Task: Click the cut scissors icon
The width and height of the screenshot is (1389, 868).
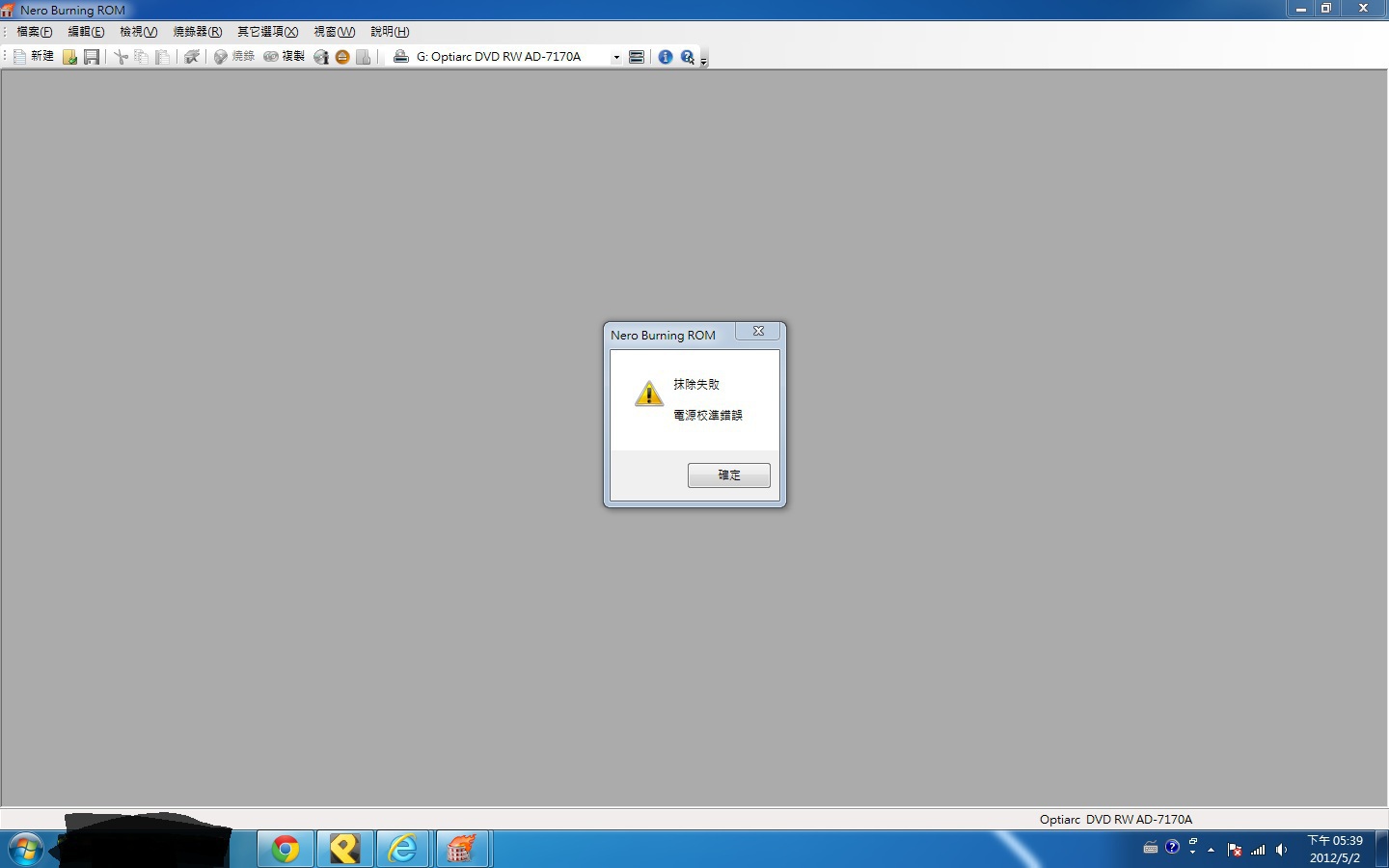Action: click(x=121, y=57)
